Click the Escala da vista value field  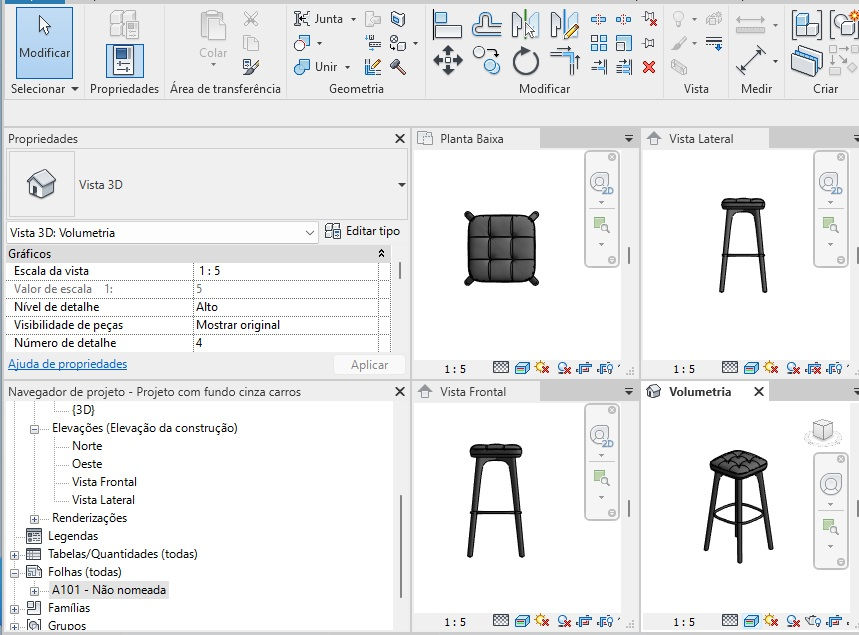[286, 271]
